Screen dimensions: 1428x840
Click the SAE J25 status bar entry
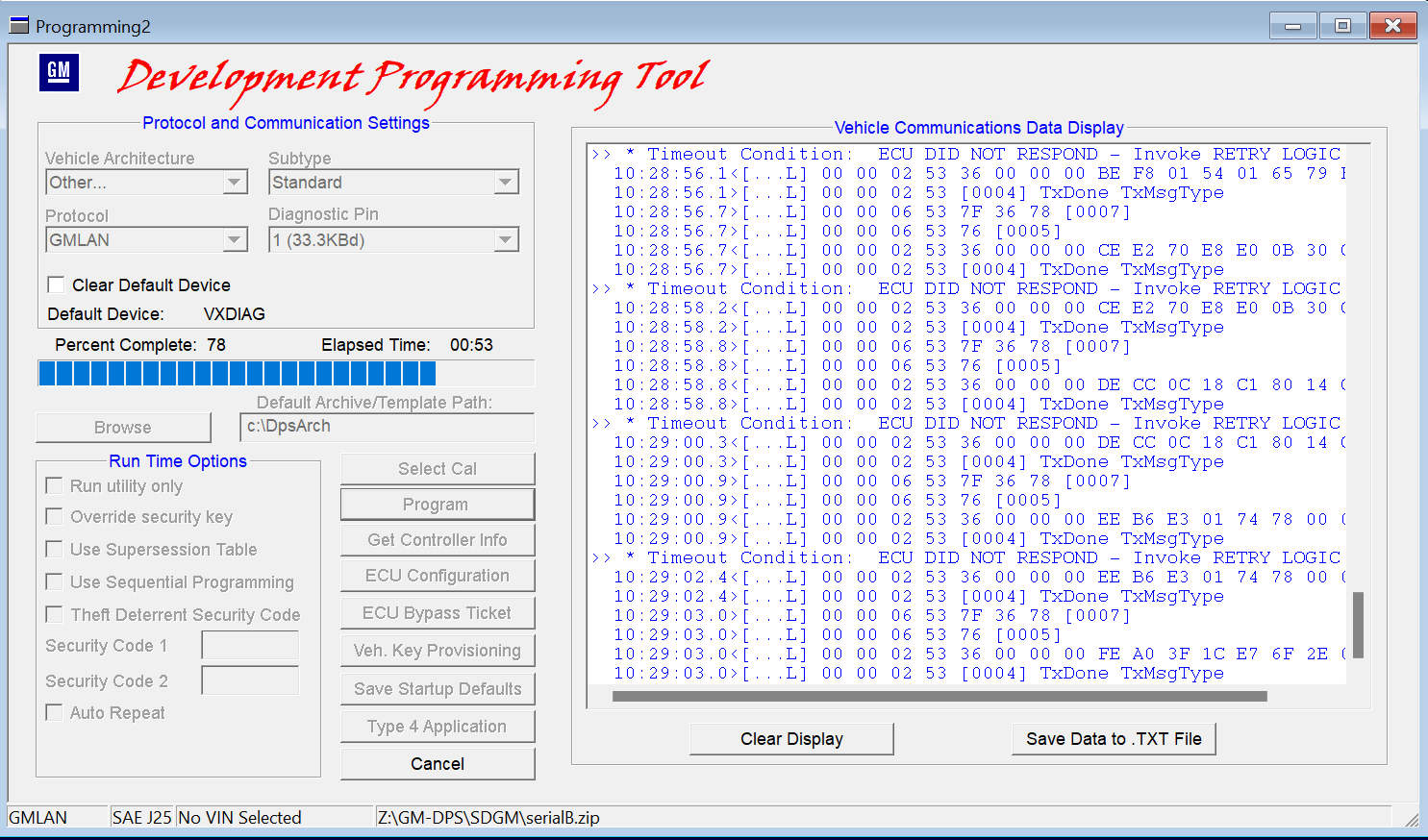click(141, 818)
